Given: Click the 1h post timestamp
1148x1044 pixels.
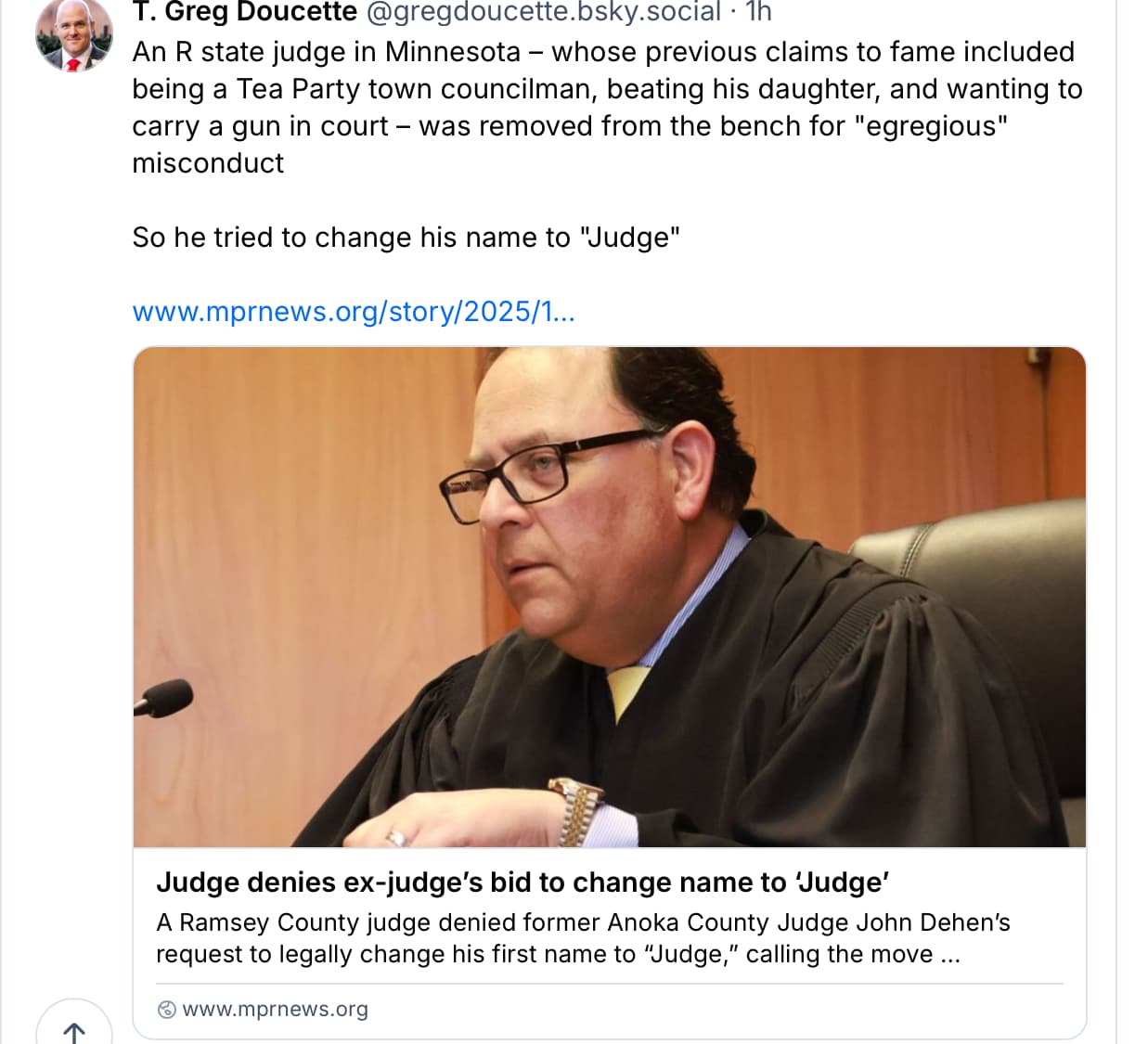Looking at the screenshot, I should click(758, 12).
